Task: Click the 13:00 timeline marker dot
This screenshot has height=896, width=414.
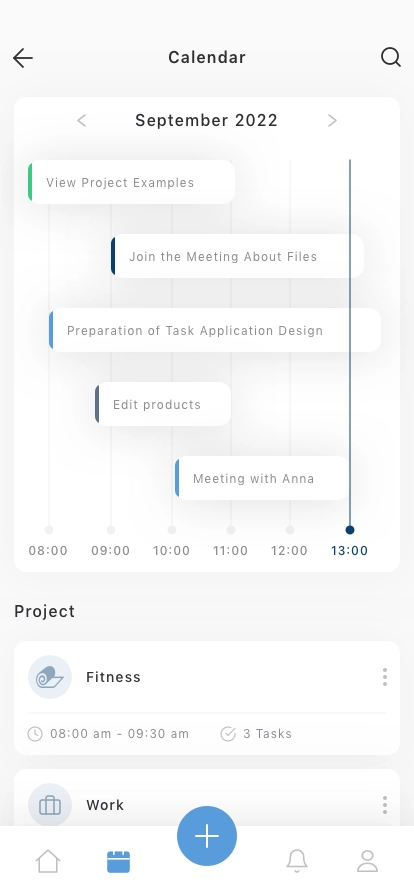Action: point(350,530)
